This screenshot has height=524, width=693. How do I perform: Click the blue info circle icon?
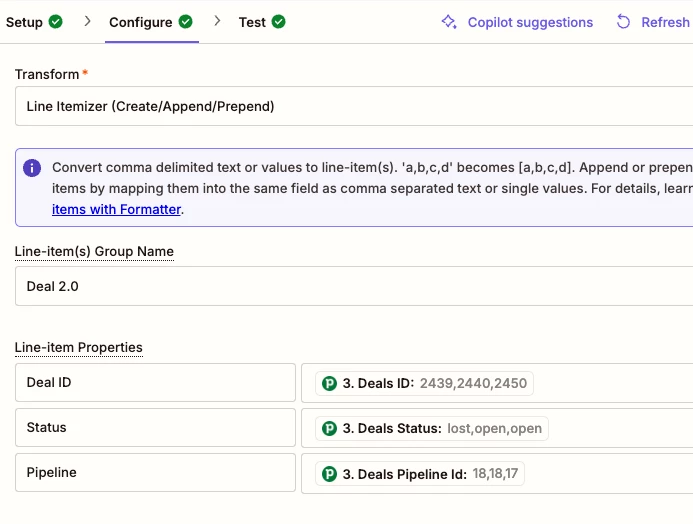(32, 168)
